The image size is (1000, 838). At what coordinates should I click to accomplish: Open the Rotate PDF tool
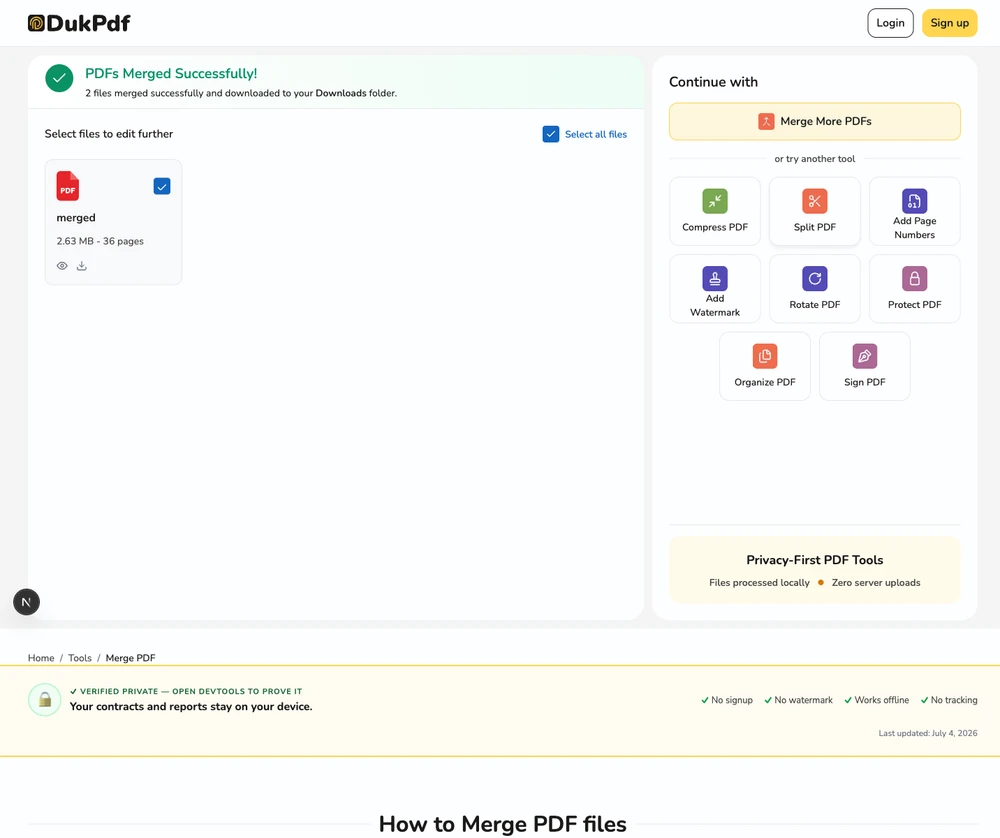pyautogui.click(x=814, y=289)
